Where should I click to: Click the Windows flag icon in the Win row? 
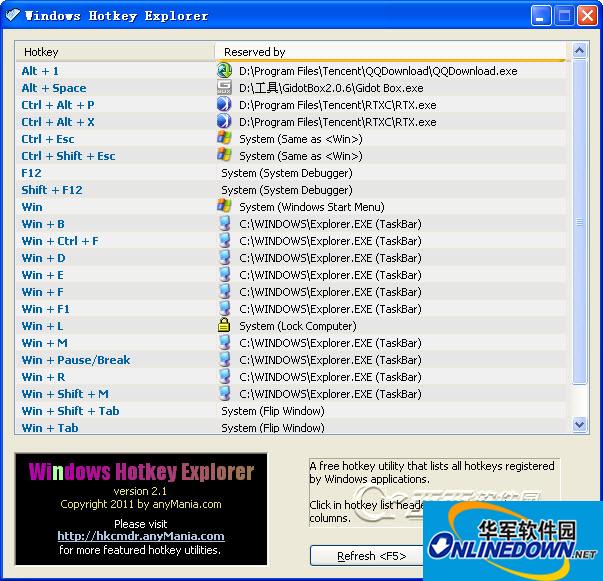(x=224, y=206)
